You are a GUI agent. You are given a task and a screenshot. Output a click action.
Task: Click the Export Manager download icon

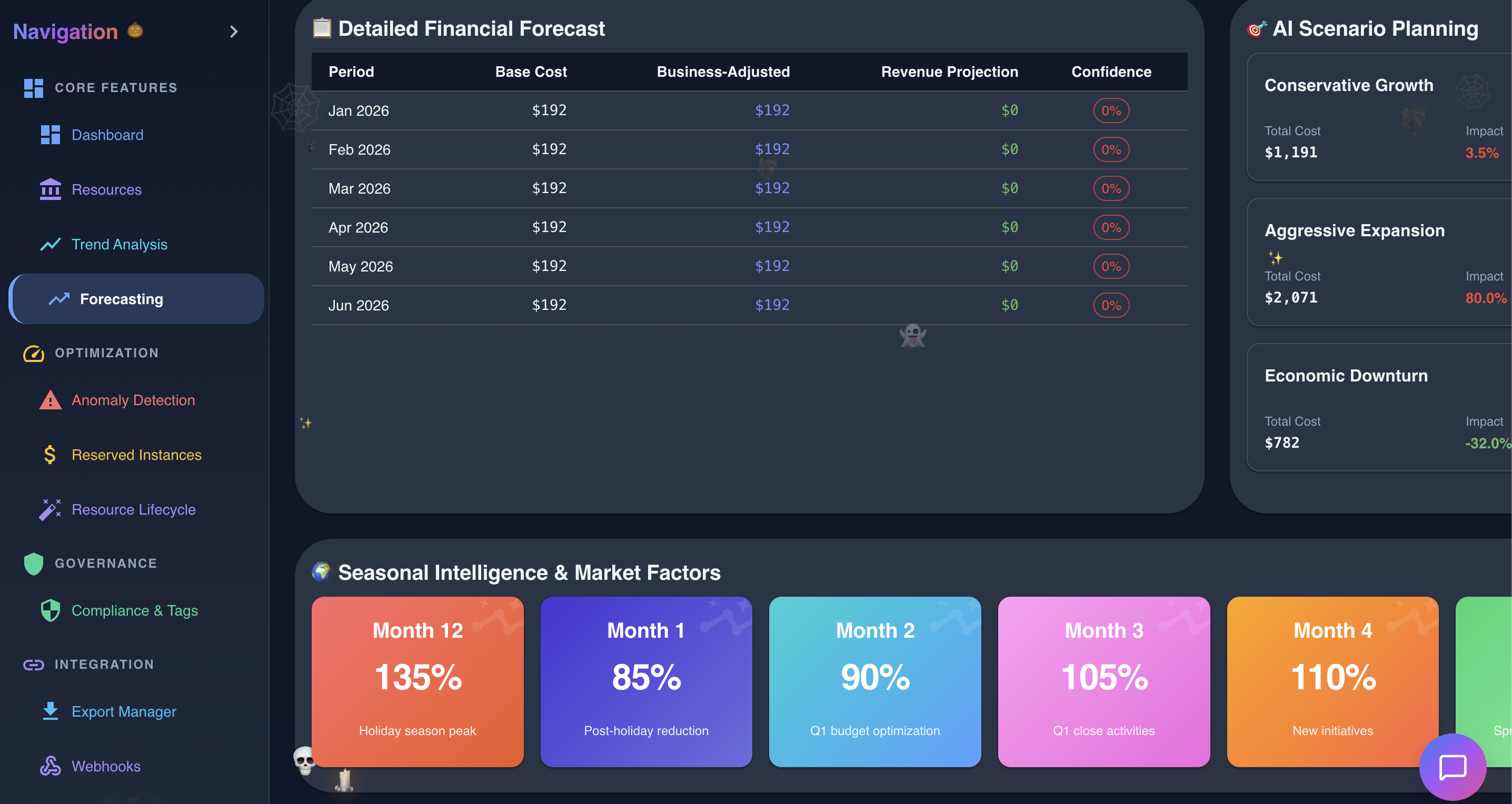tap(51, 711)
